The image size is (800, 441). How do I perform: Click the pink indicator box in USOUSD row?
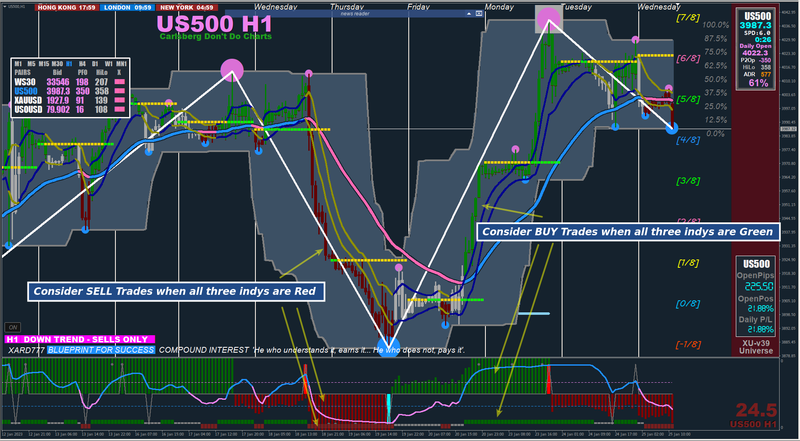[x=120, y=109]
